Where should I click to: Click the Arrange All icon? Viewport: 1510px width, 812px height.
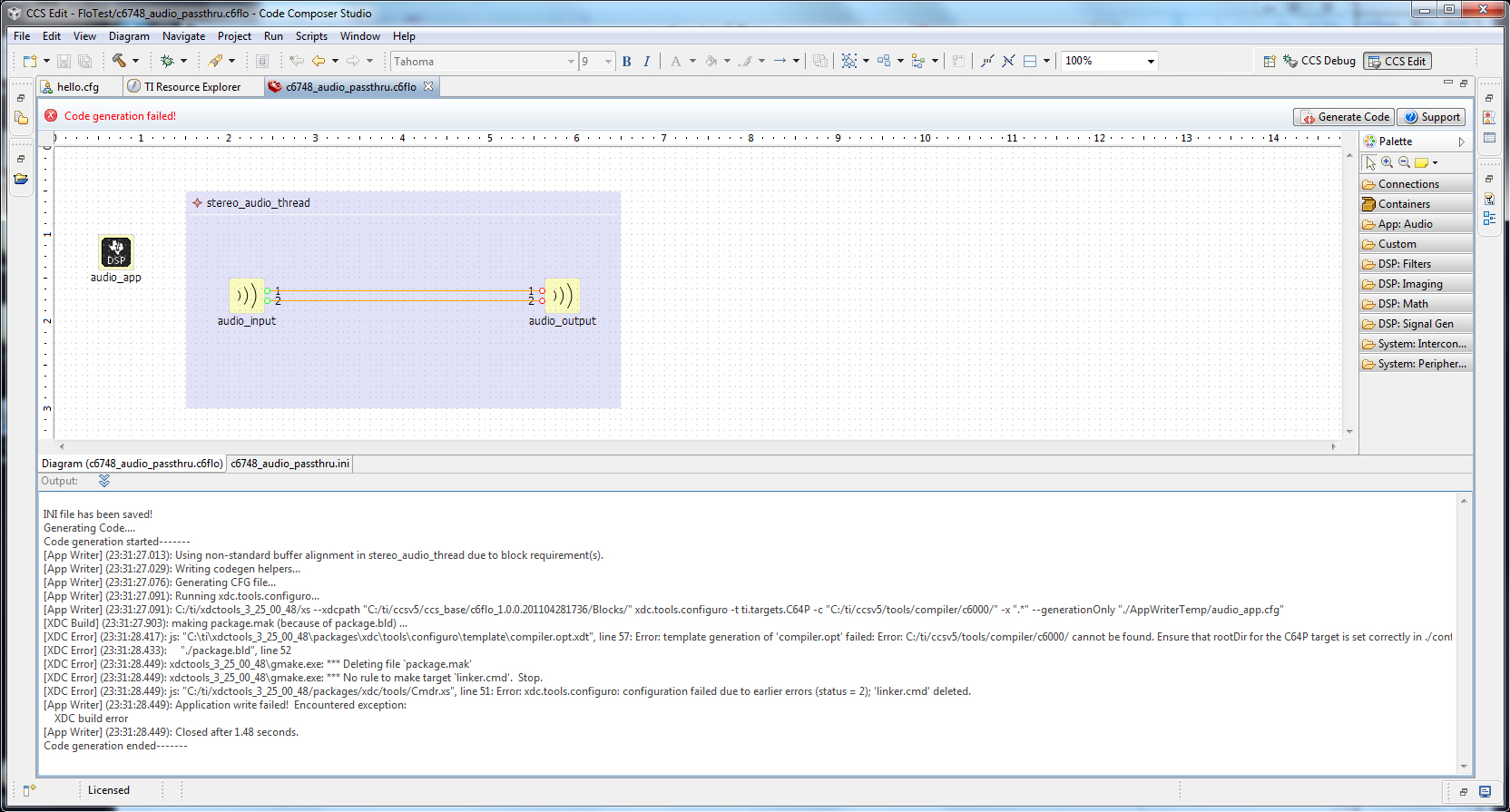click(884, 61)
